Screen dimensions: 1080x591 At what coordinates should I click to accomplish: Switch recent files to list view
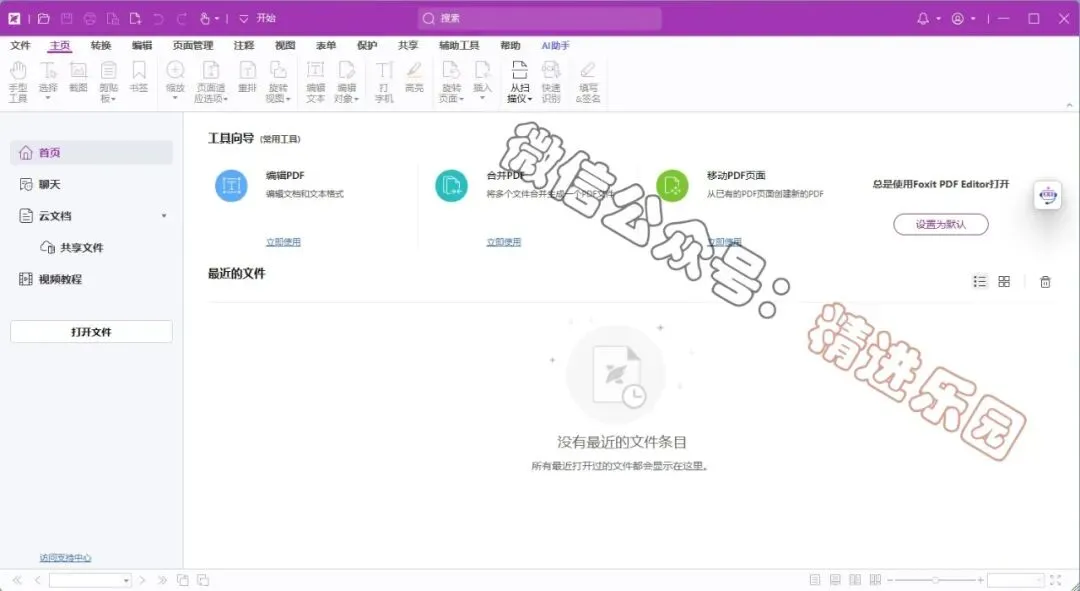click(x=979, y=282)
